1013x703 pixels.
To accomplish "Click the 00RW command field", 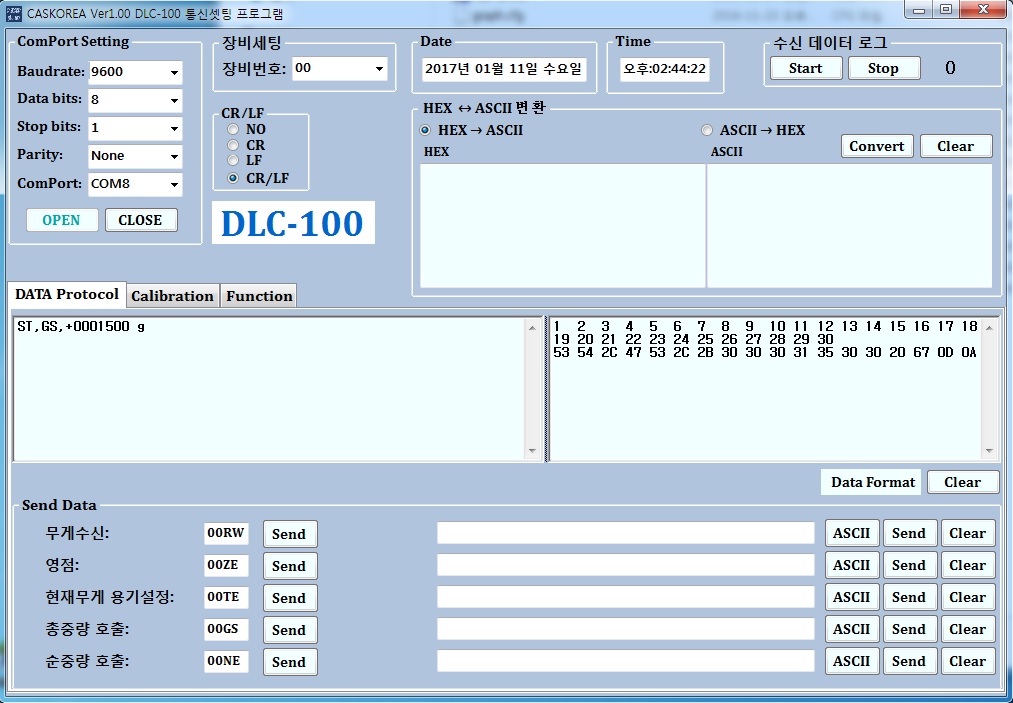I will click(226, 533).
